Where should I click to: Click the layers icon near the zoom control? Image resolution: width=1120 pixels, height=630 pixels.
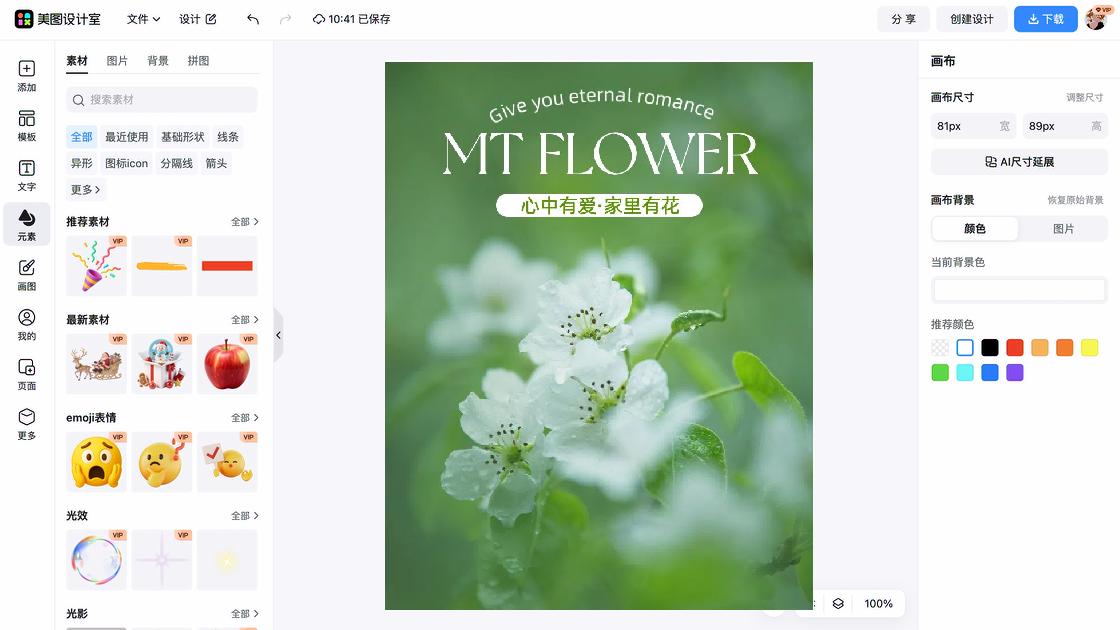click(837, 604)
